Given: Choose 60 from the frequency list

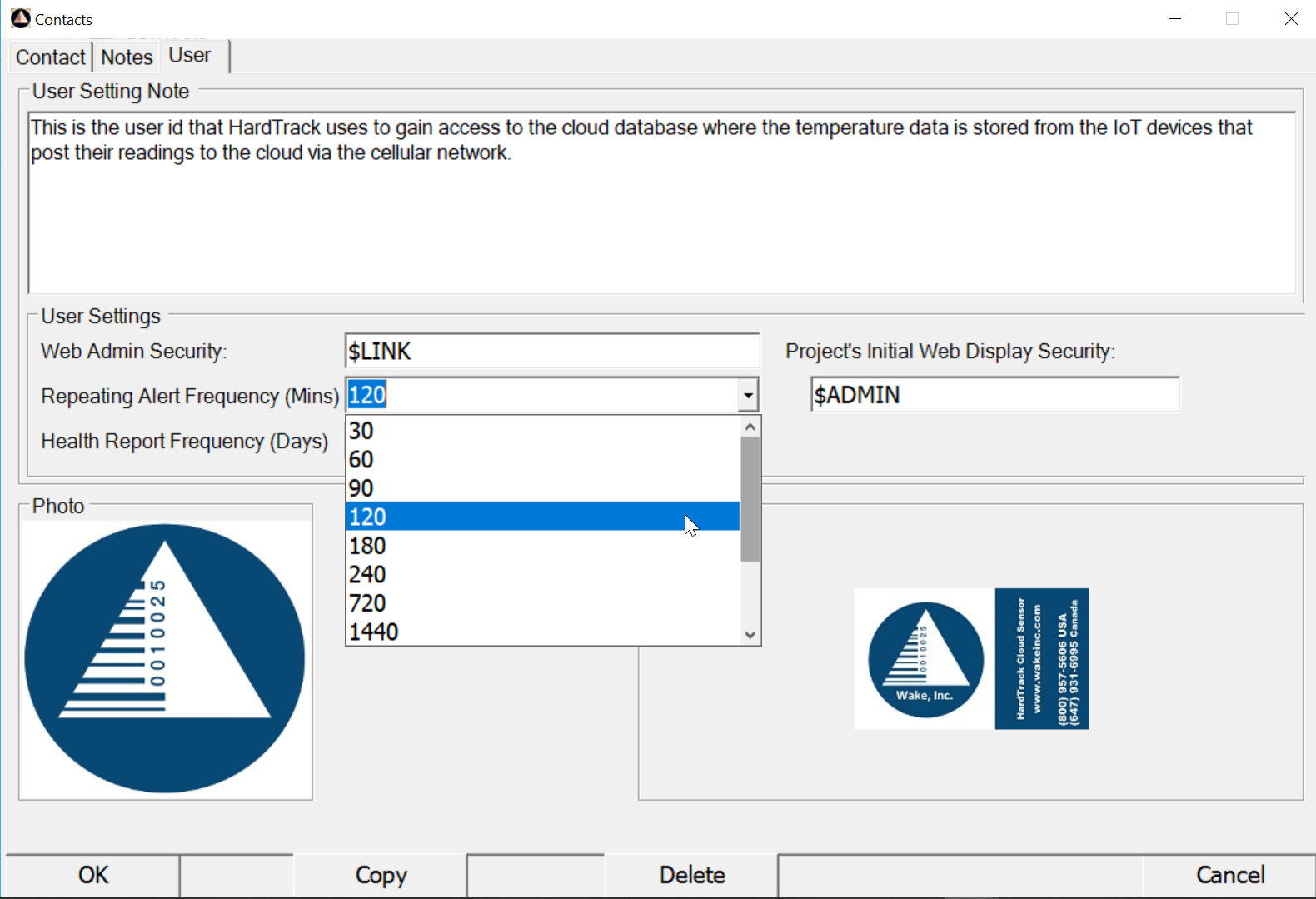Looking at the screenshot, I should [x=542, y=459].
